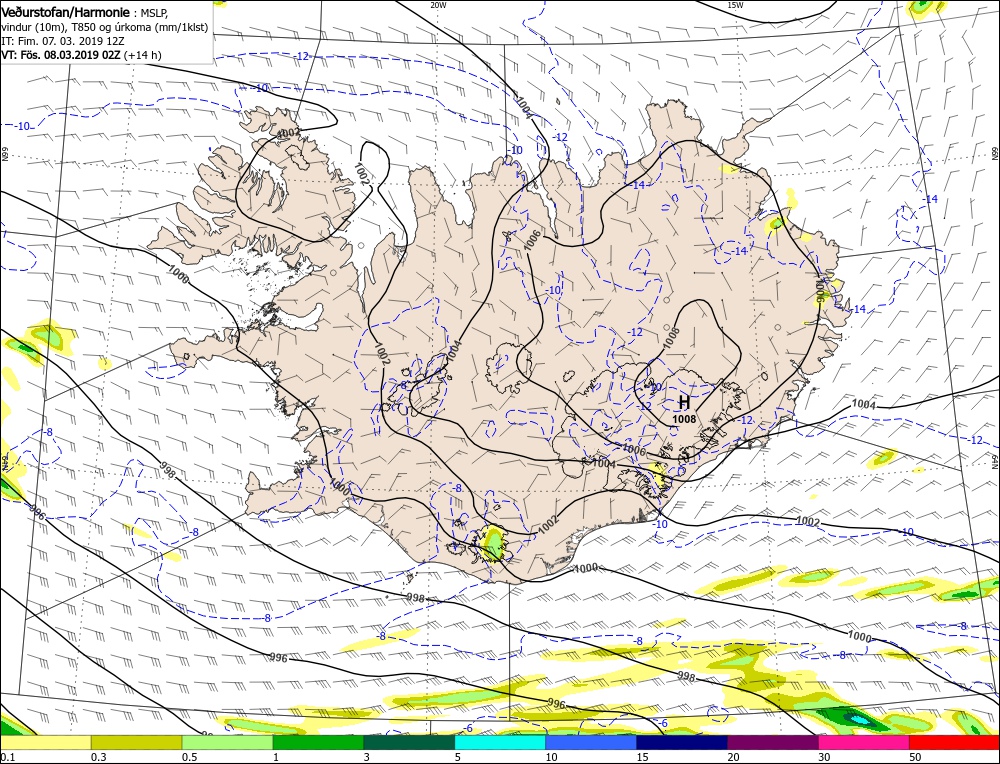Click the cyan 5–10 legend swatch
1000x764 pixels.
click(x=500, y=742)
